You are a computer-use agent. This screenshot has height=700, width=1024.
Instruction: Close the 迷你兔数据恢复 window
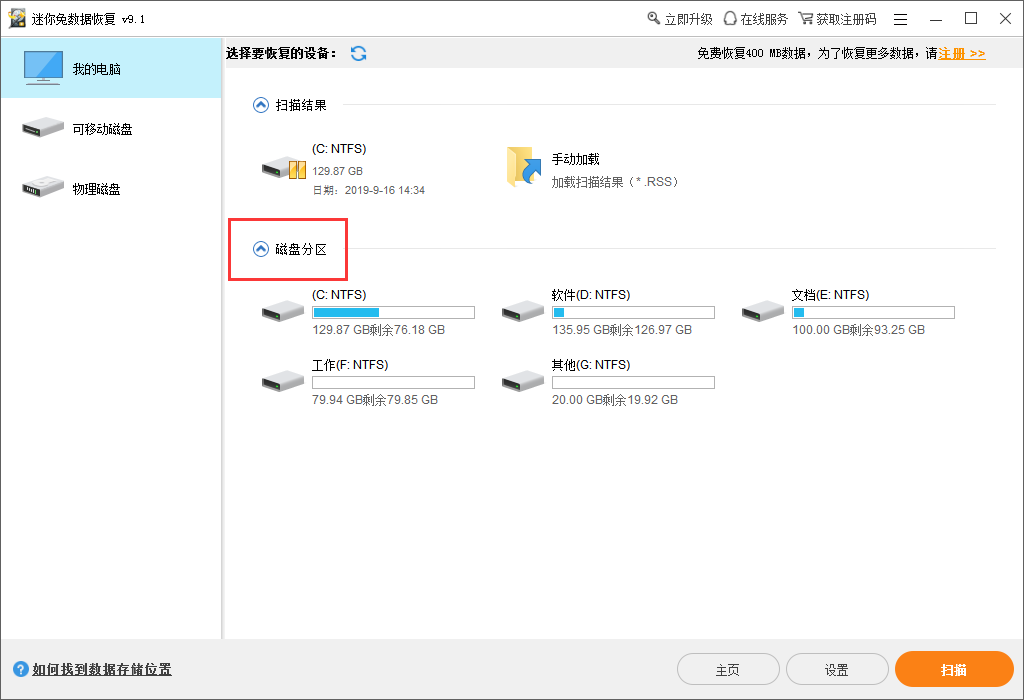click(x=1006, y=19)
